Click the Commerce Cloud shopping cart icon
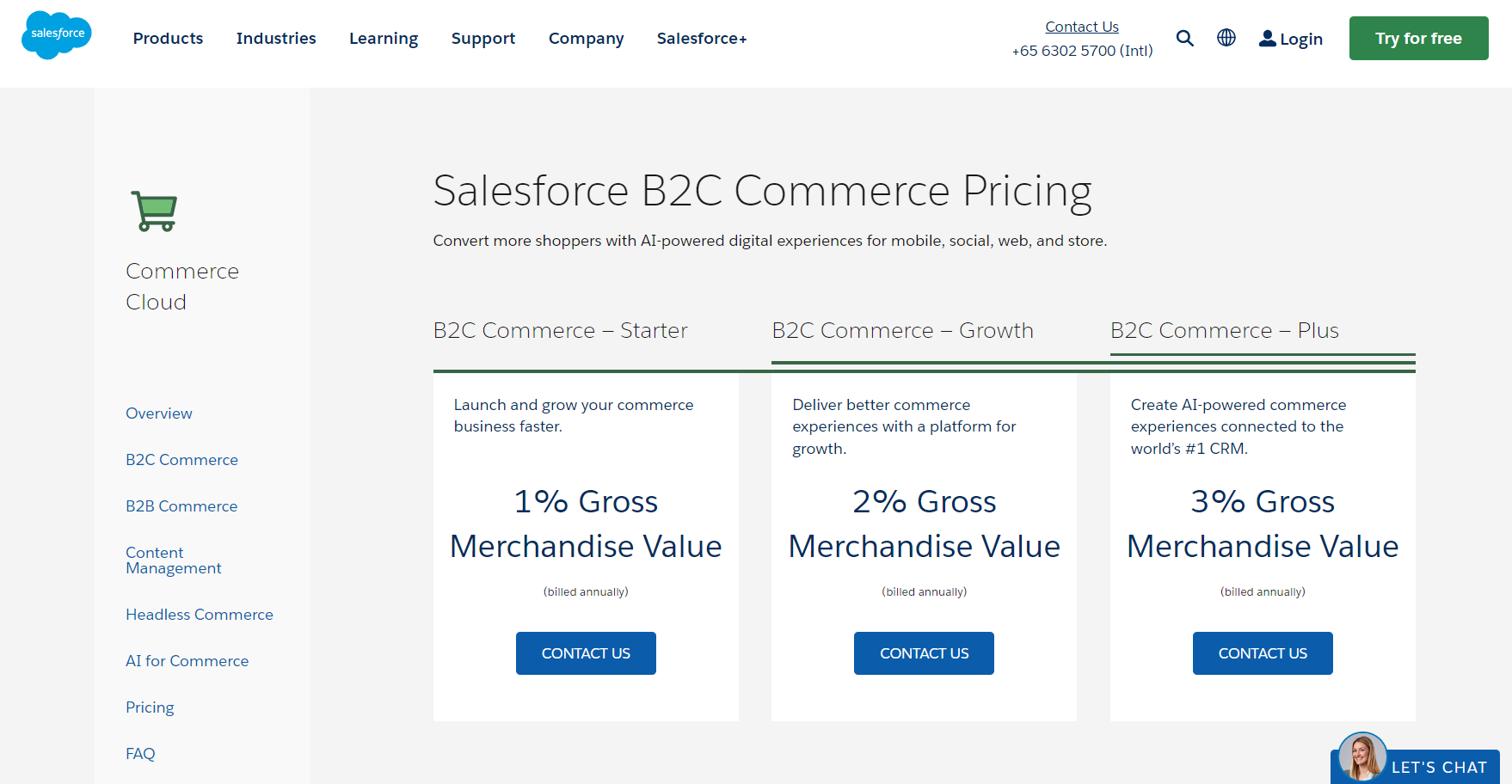1512x784 pixels. coord(154,211)
